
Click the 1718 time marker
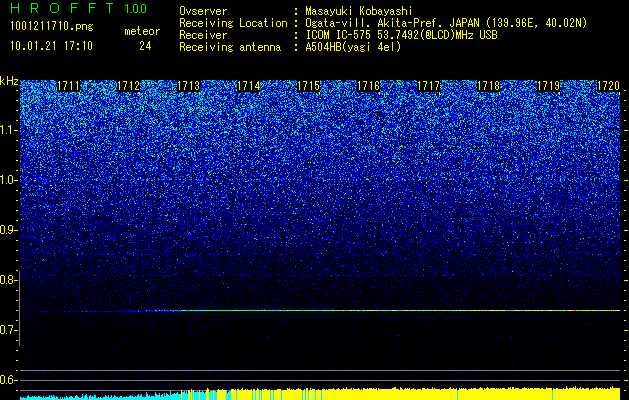[x=489, y=86]
